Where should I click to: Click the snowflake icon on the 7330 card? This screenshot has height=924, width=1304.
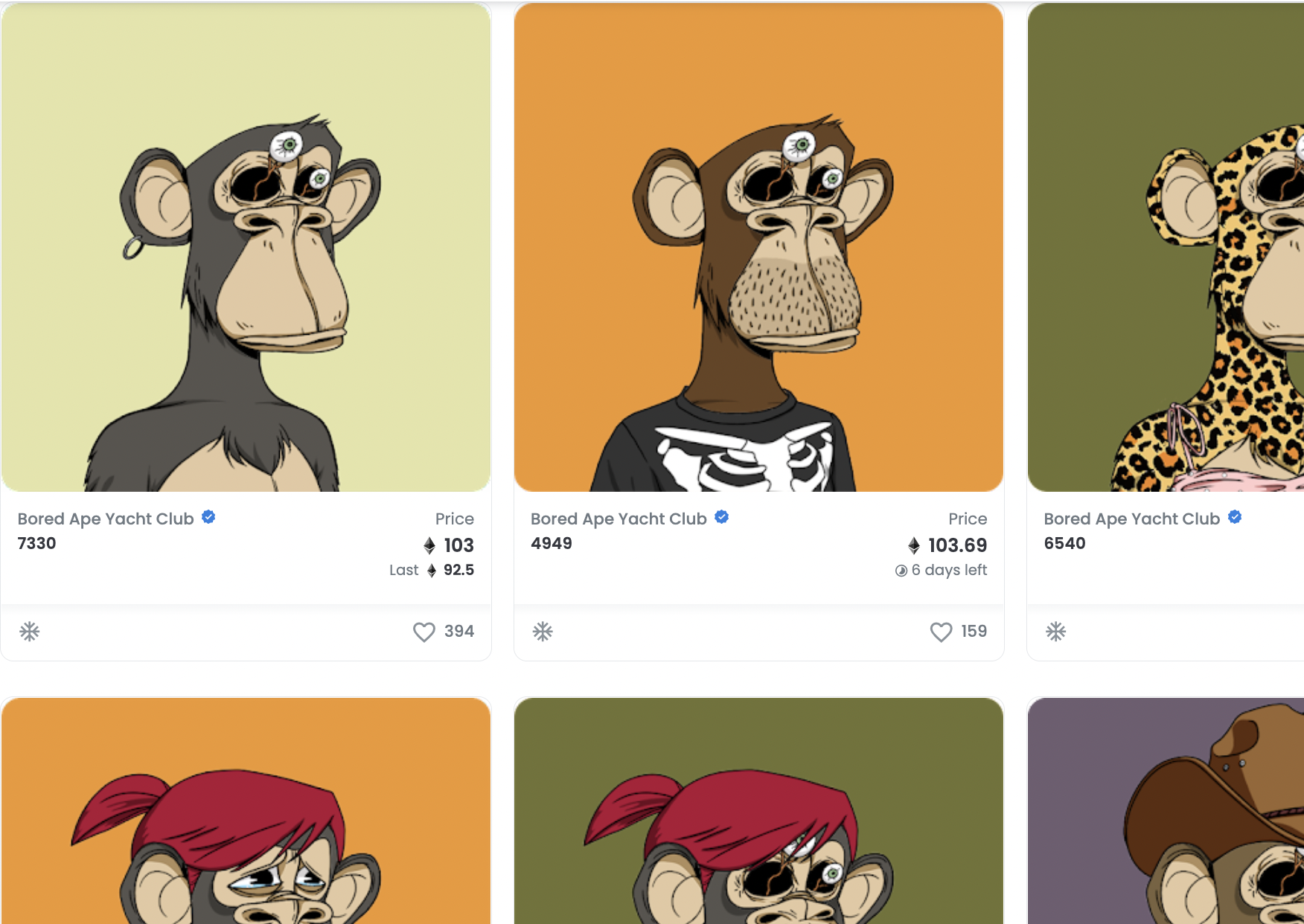click(x=30, y=632)
